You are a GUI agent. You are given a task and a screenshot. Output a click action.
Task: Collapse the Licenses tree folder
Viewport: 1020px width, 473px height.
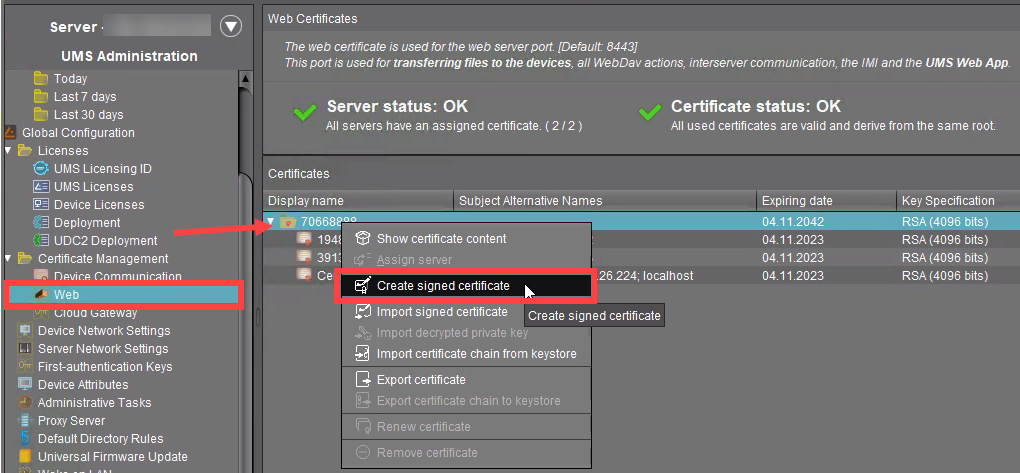9,151
